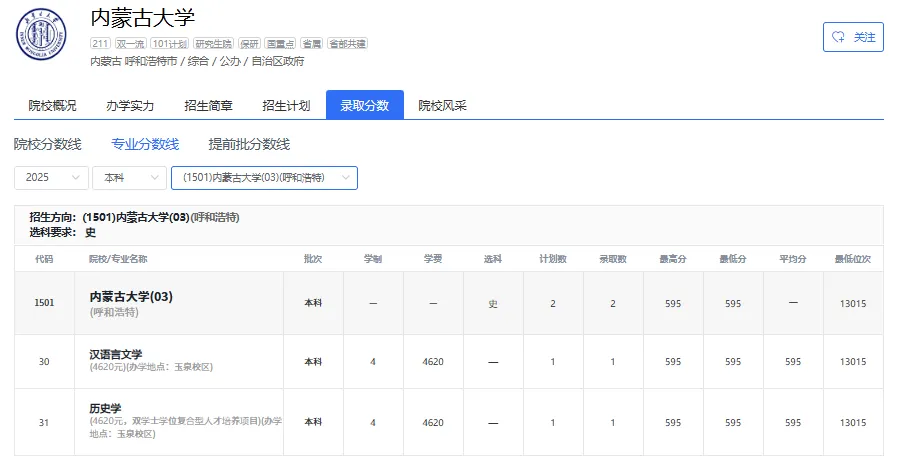Screen dimensions: 897x474
Task: Expand the 本科 level dropdown
Action: click(x=129, y=178)
